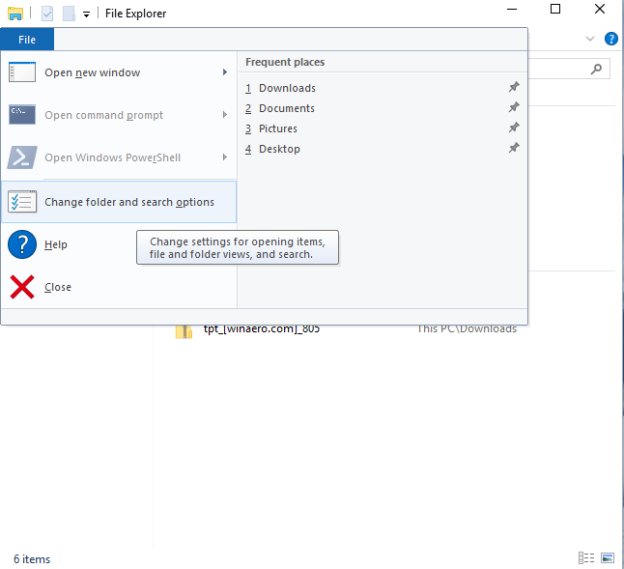Select Open Windows PowerShell entry
Viewport: 624px width, 569px height.
(119, 158)
